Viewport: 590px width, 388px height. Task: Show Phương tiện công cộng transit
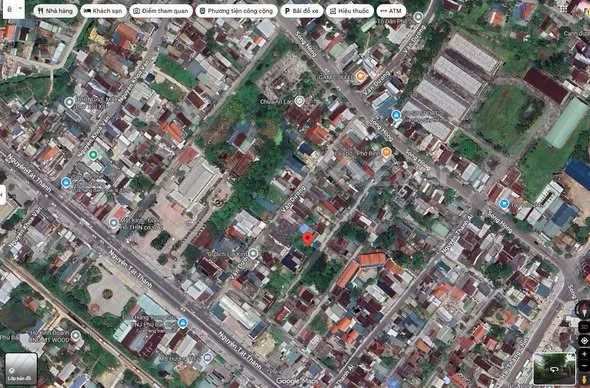(236, 11)
